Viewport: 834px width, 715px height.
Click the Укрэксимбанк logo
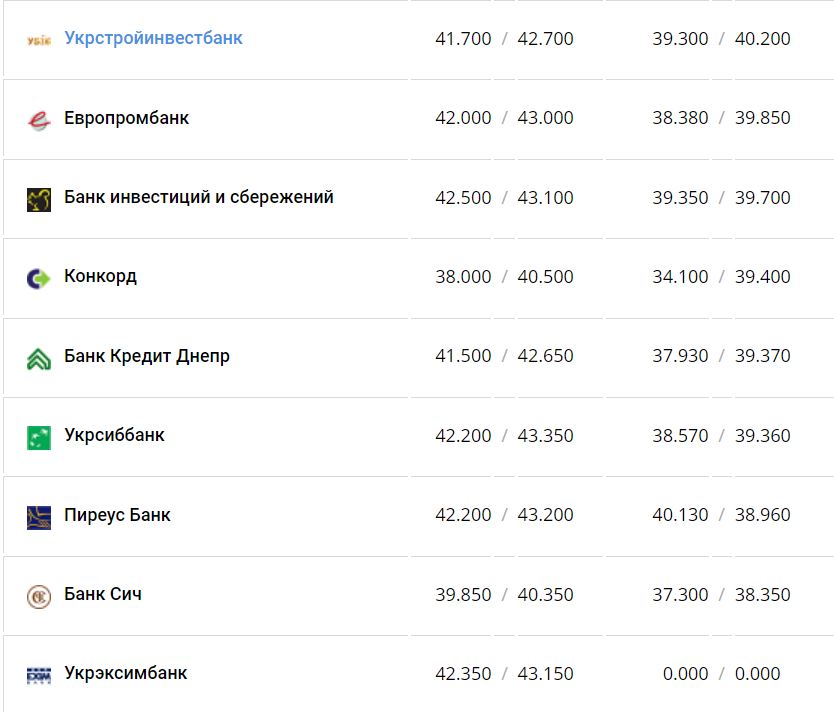point(37,673)
